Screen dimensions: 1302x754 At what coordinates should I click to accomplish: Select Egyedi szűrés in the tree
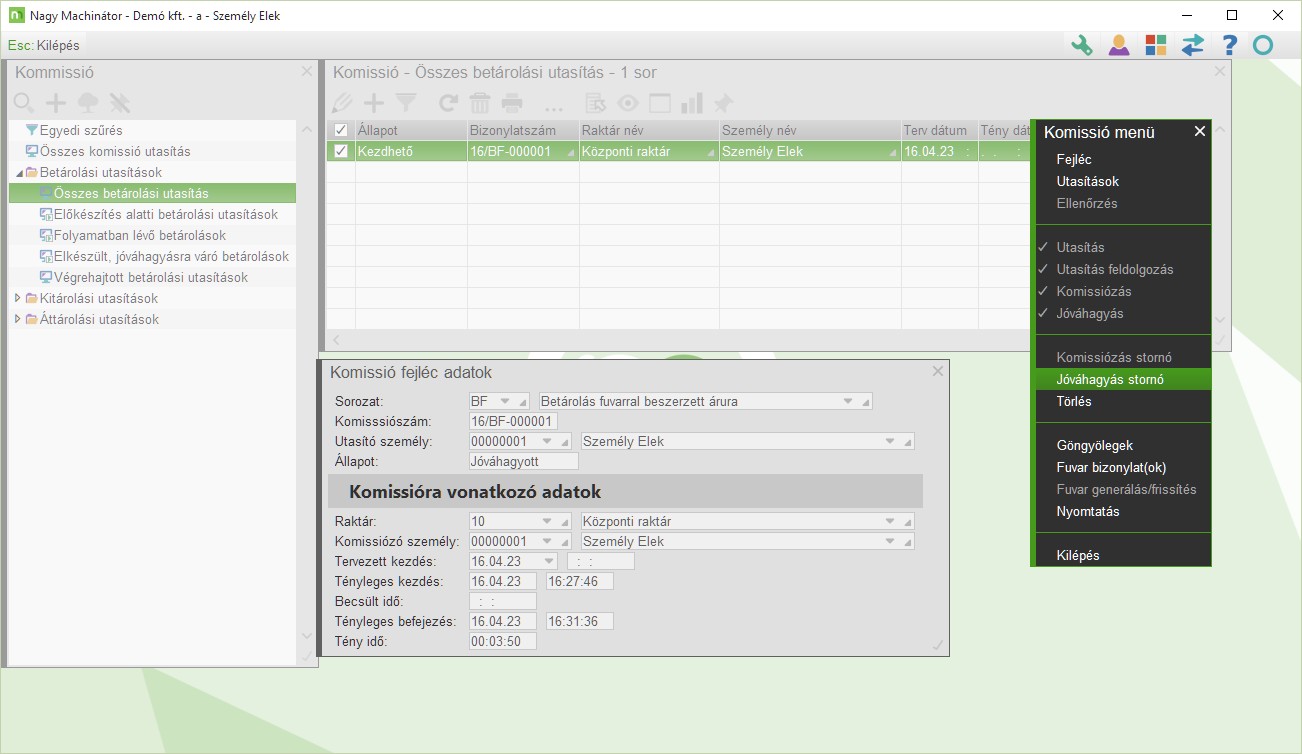(x=81, y=130)
